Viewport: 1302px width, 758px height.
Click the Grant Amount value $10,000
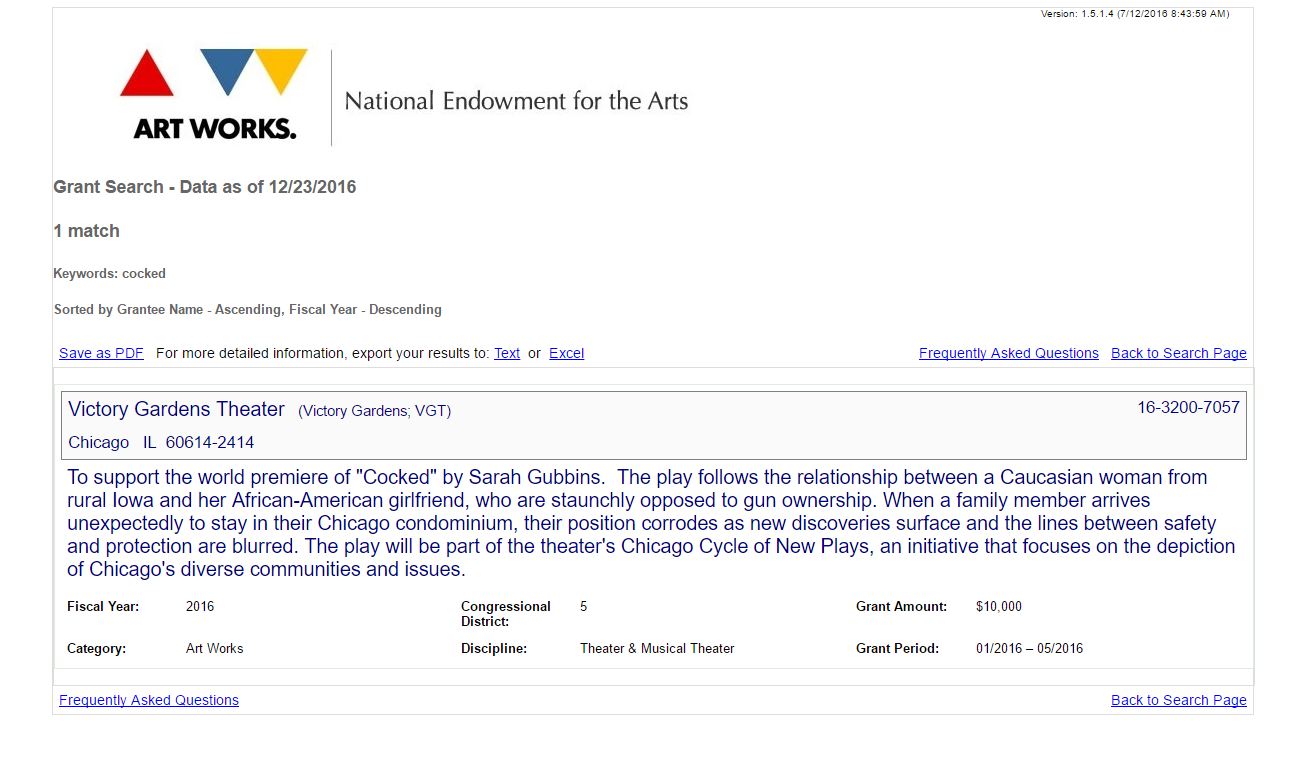tap(999, 606)
